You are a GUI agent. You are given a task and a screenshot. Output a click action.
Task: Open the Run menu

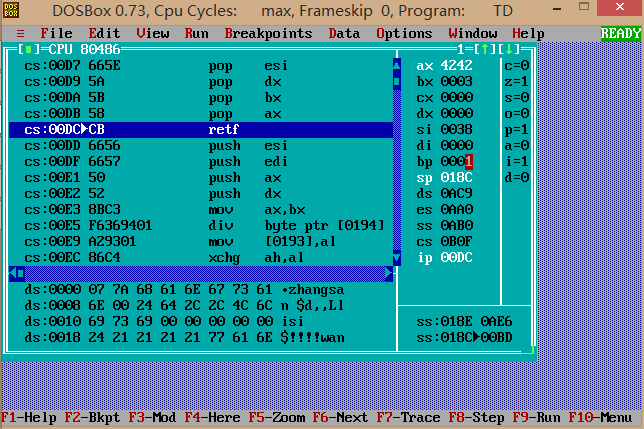(x=196, y=33)
